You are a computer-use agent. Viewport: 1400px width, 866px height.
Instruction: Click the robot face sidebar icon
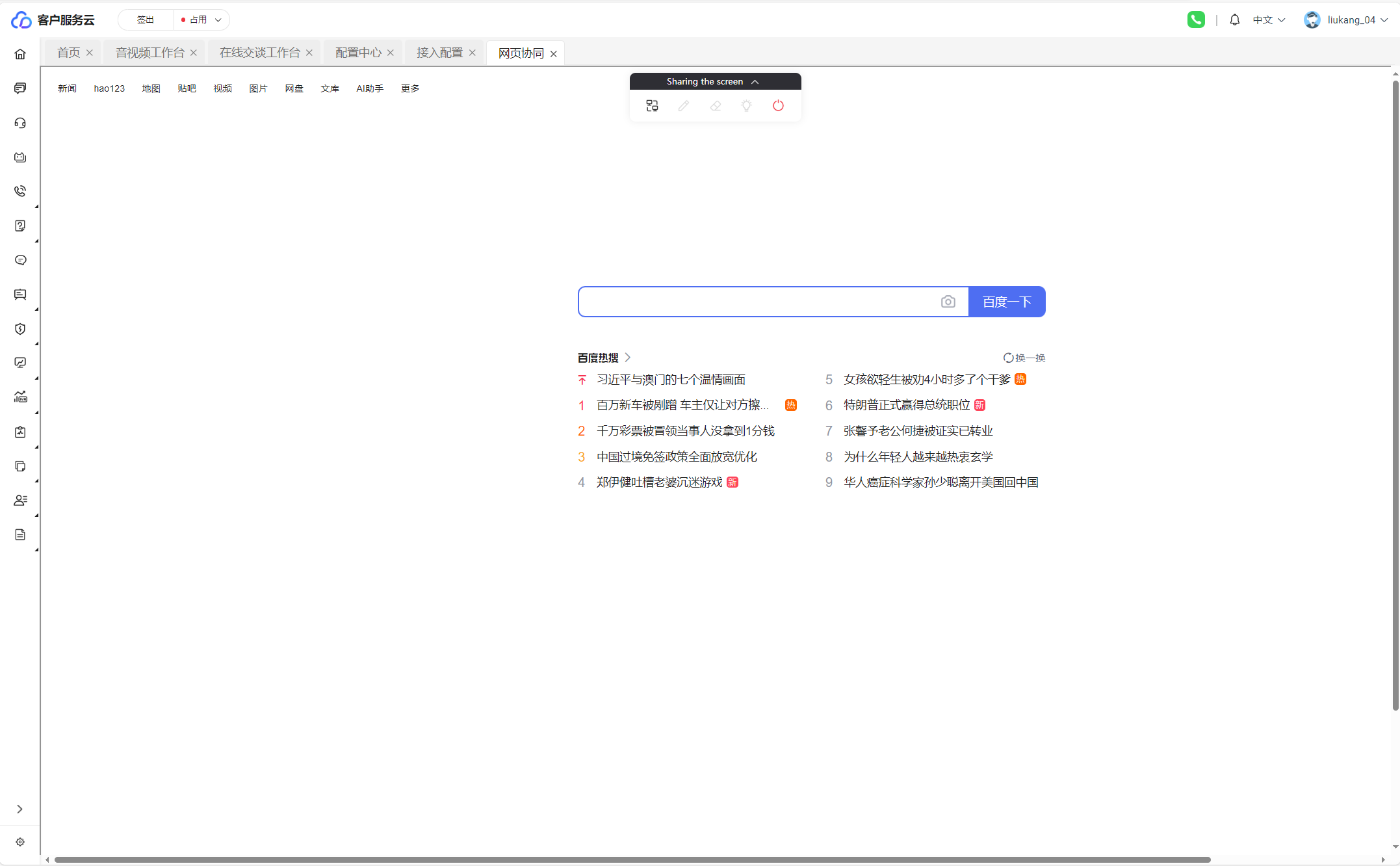tap(20, 157)
